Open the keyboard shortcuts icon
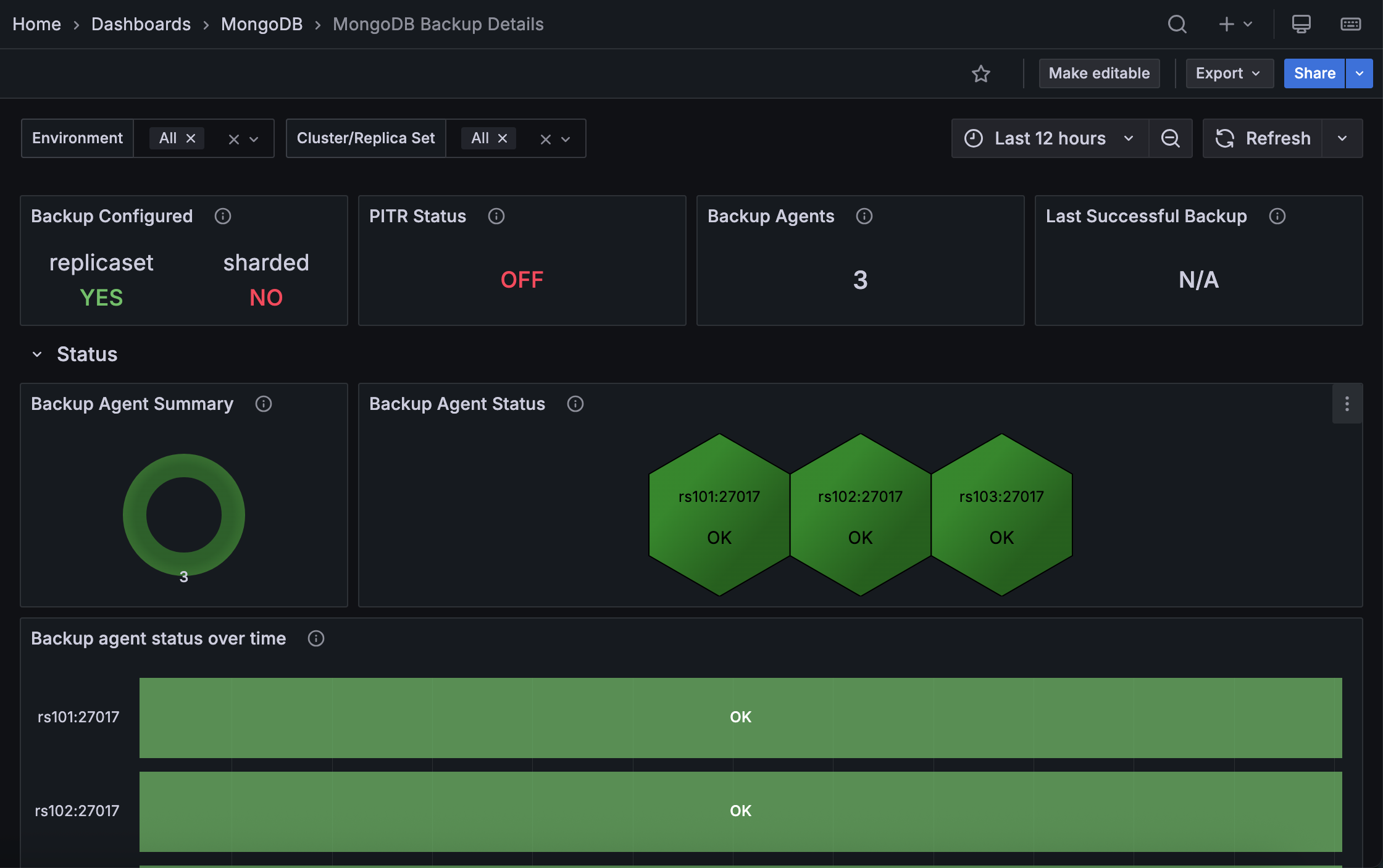This screenshot has width=1383, height=868. (1350, 24)
